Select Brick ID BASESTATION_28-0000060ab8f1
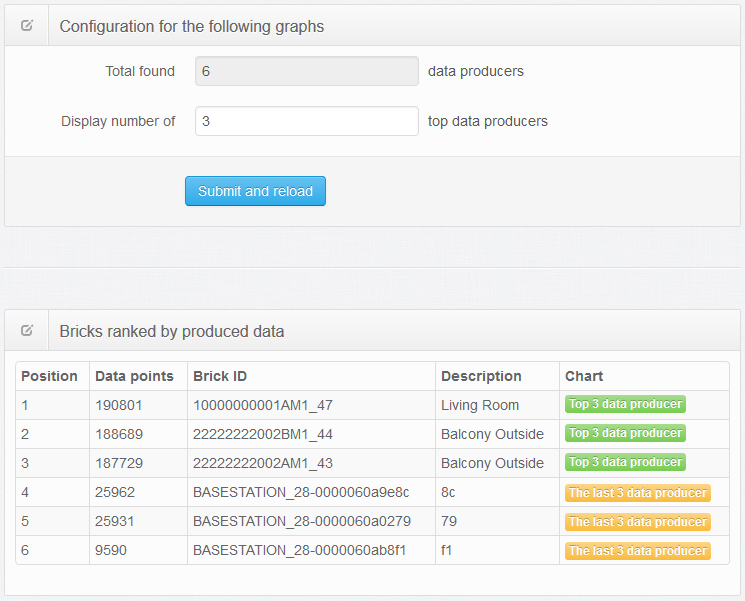Image resolution: width=745 pixels, height=601 pixels. (x=300, y=550)
